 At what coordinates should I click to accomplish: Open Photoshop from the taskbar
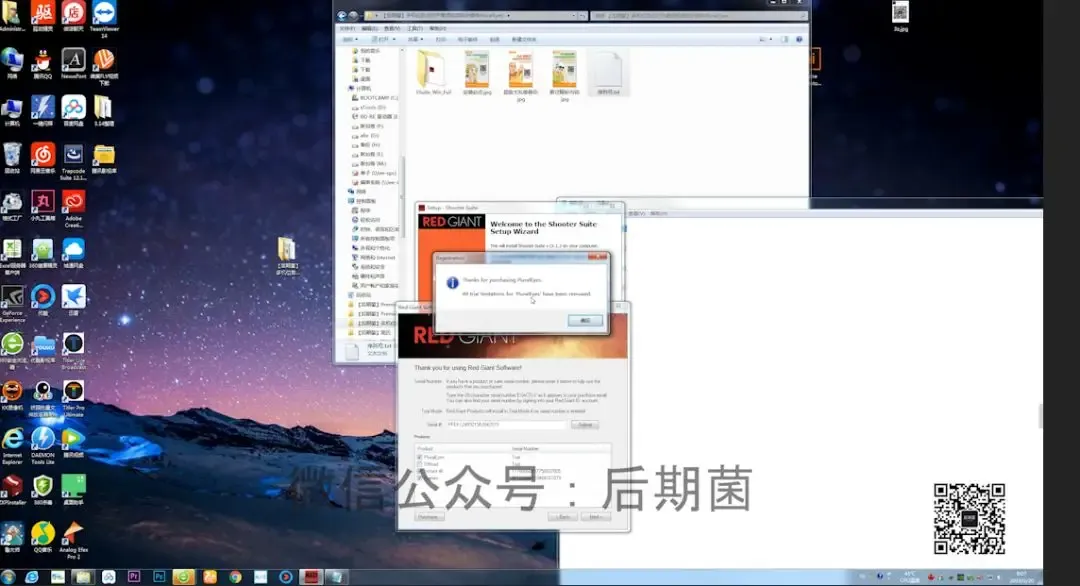point(159,577)
